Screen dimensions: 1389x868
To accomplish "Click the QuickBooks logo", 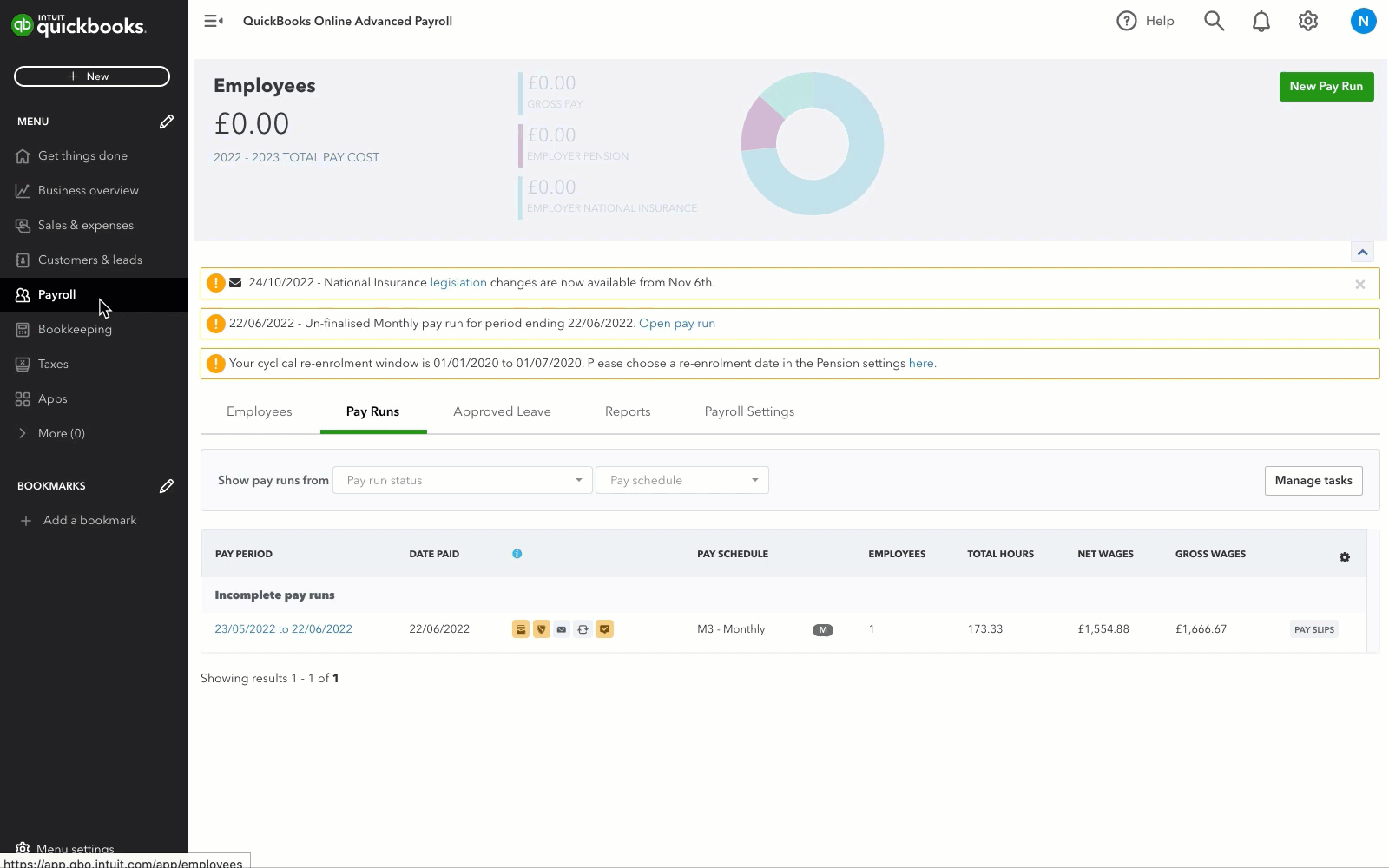I will [78, 25].
